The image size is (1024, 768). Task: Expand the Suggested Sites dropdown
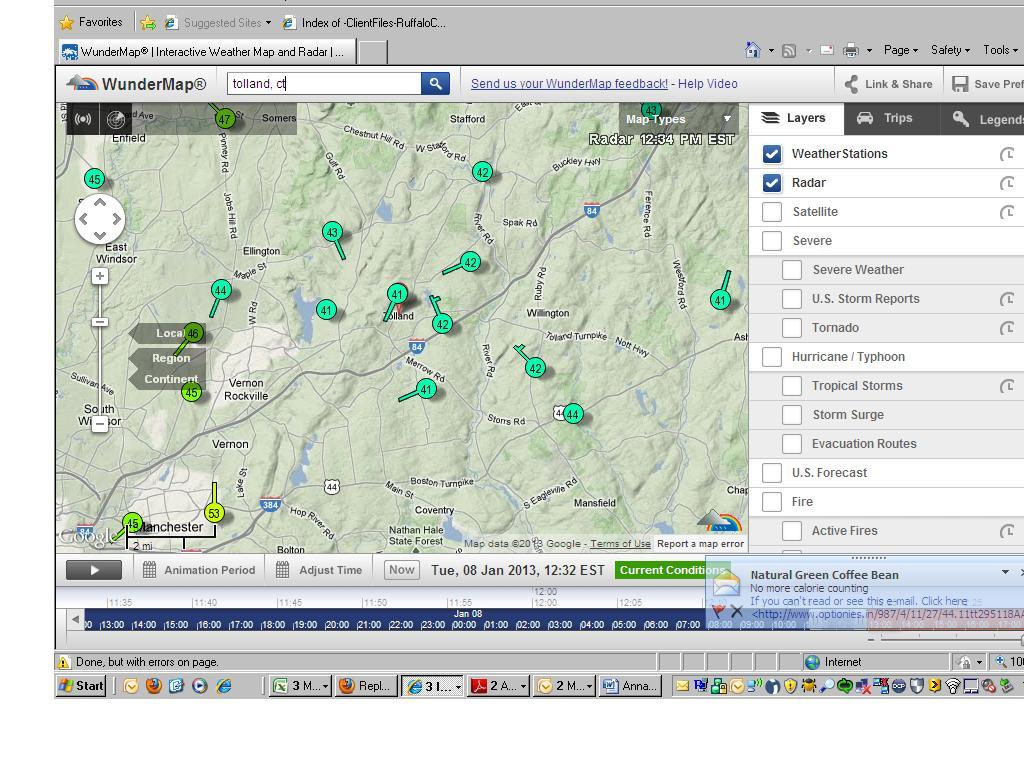(268, 23)
